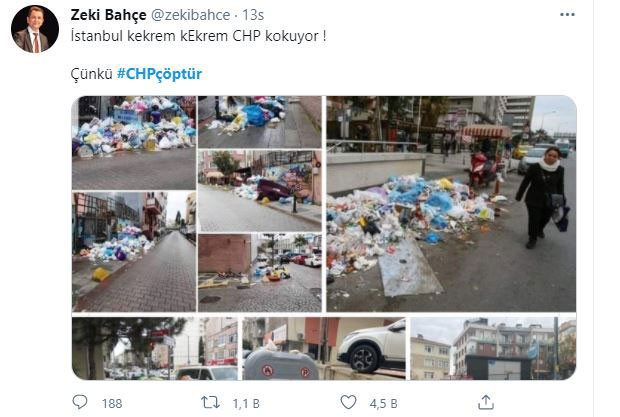Open bottom photo with white SUV
620x417 pixels.
324,348
